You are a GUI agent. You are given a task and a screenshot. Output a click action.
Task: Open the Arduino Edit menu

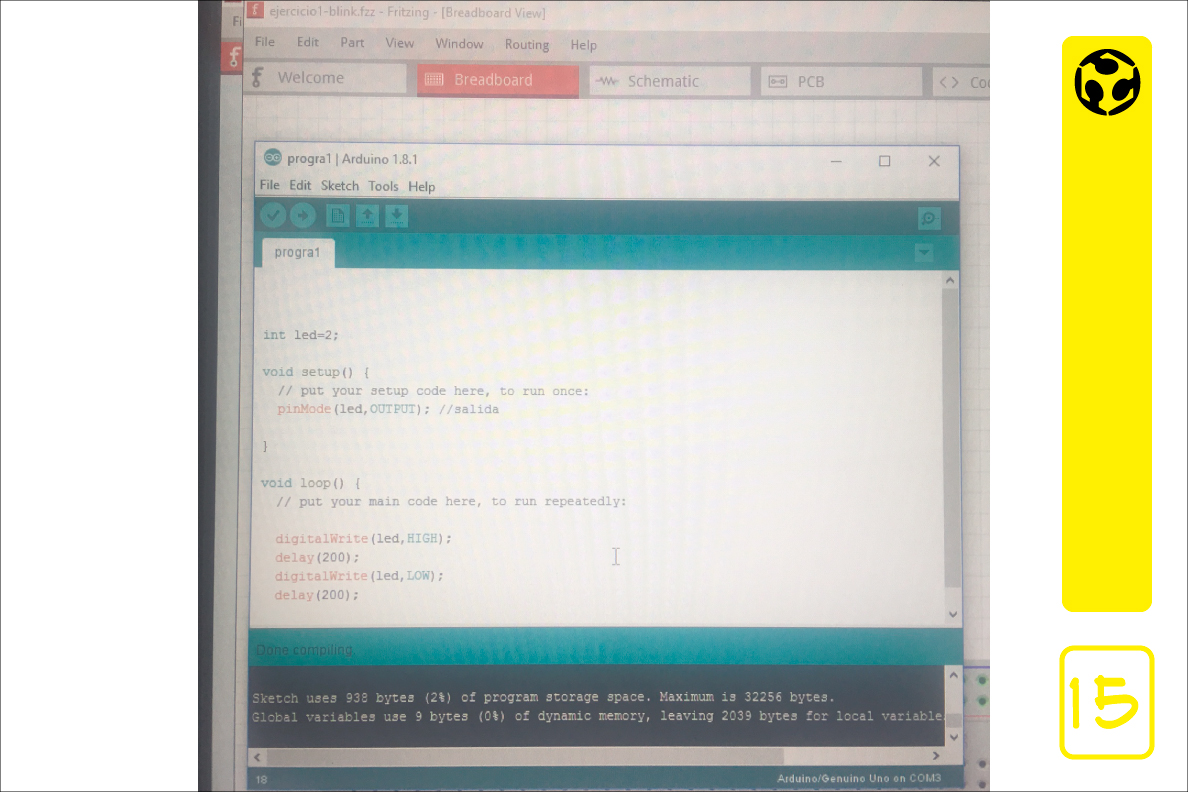click(x=300, y=185)
